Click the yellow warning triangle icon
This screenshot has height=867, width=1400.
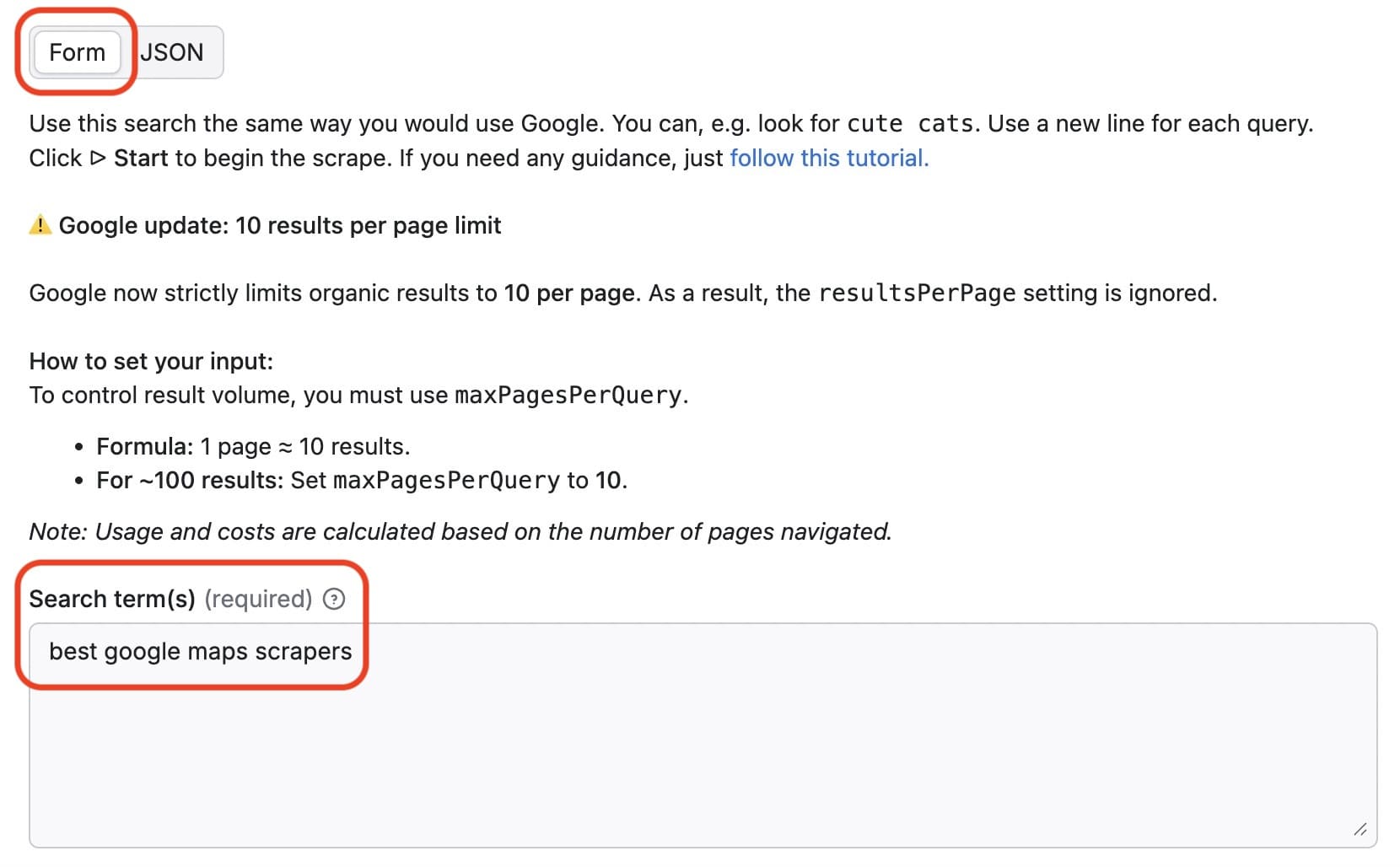40,225
